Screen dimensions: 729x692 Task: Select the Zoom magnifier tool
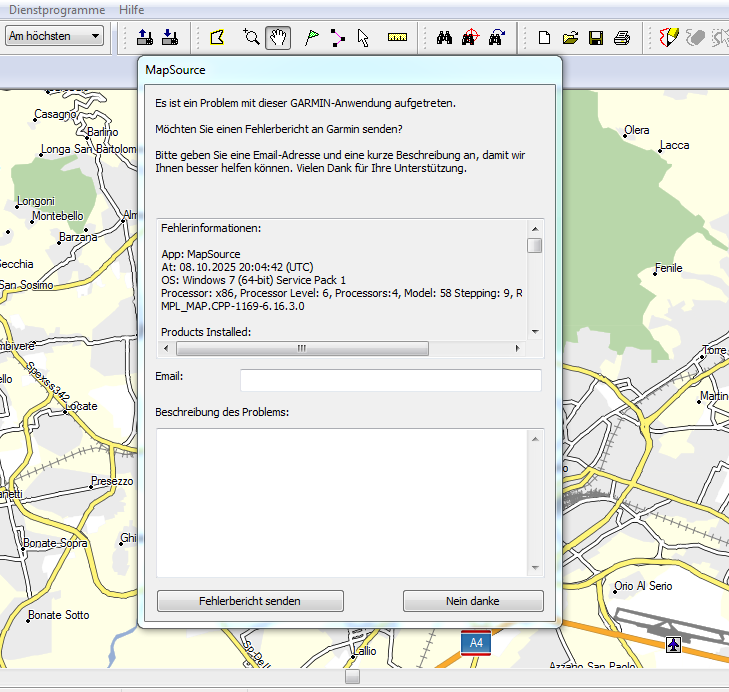251,38
